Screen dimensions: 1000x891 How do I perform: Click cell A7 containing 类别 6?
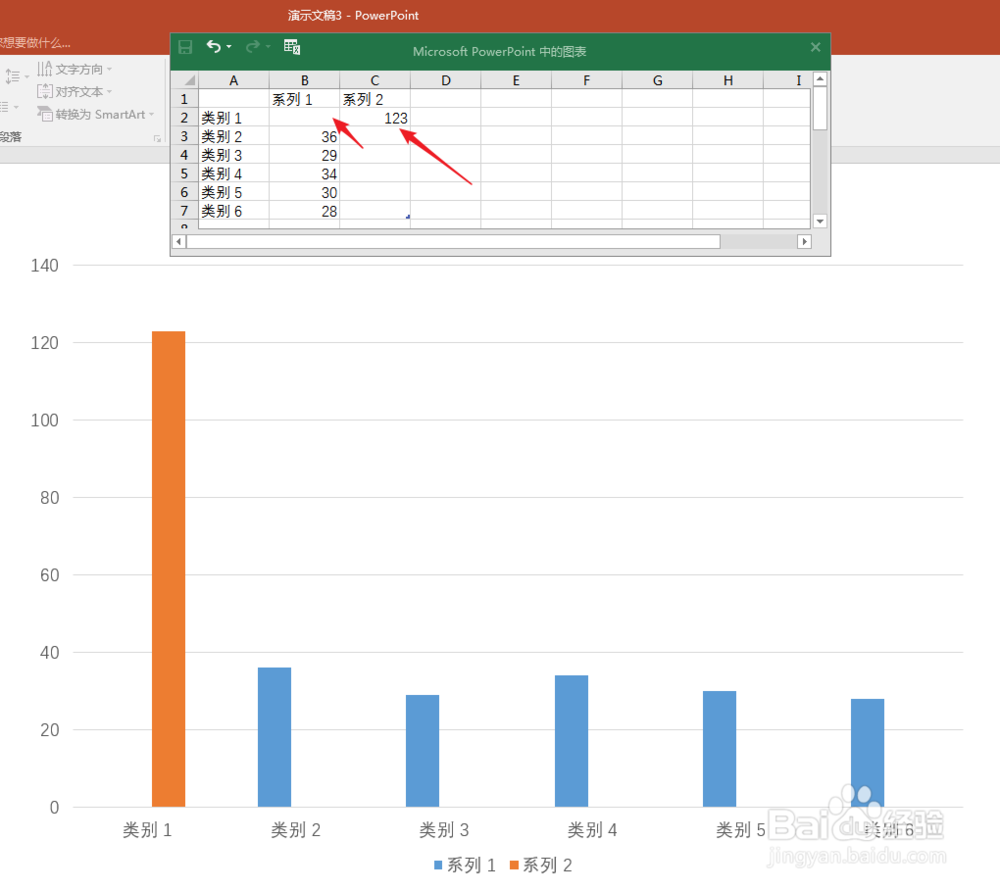(233, 211)
